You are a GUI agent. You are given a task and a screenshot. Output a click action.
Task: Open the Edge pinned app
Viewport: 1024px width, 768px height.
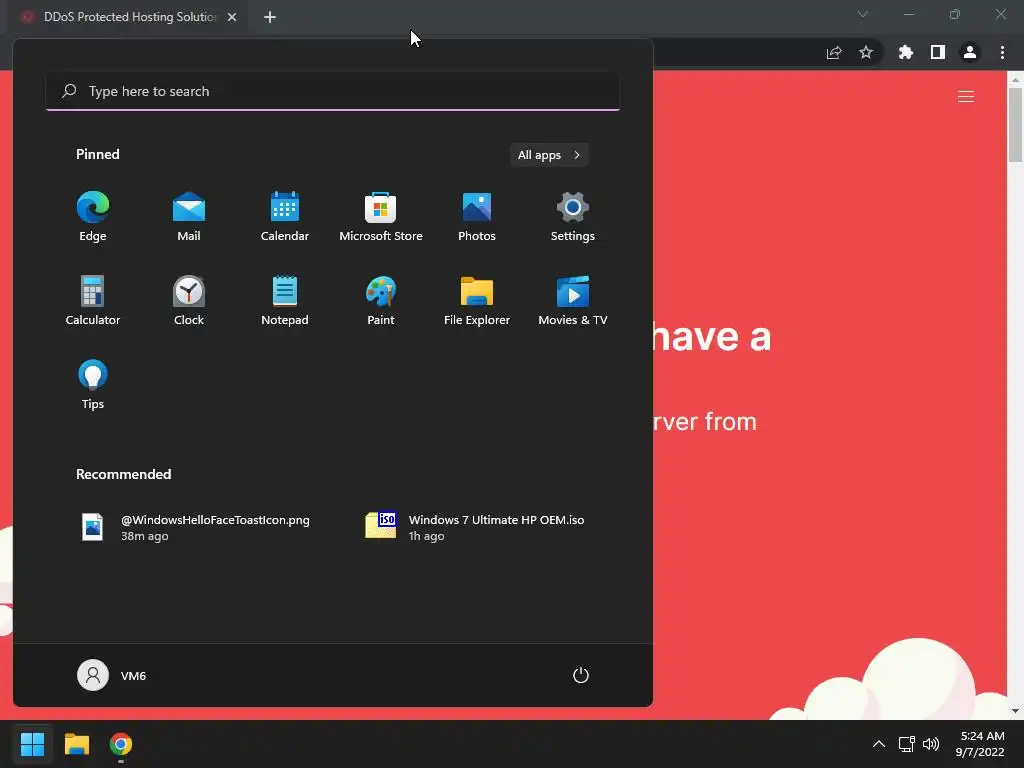(x=93, y=217)
